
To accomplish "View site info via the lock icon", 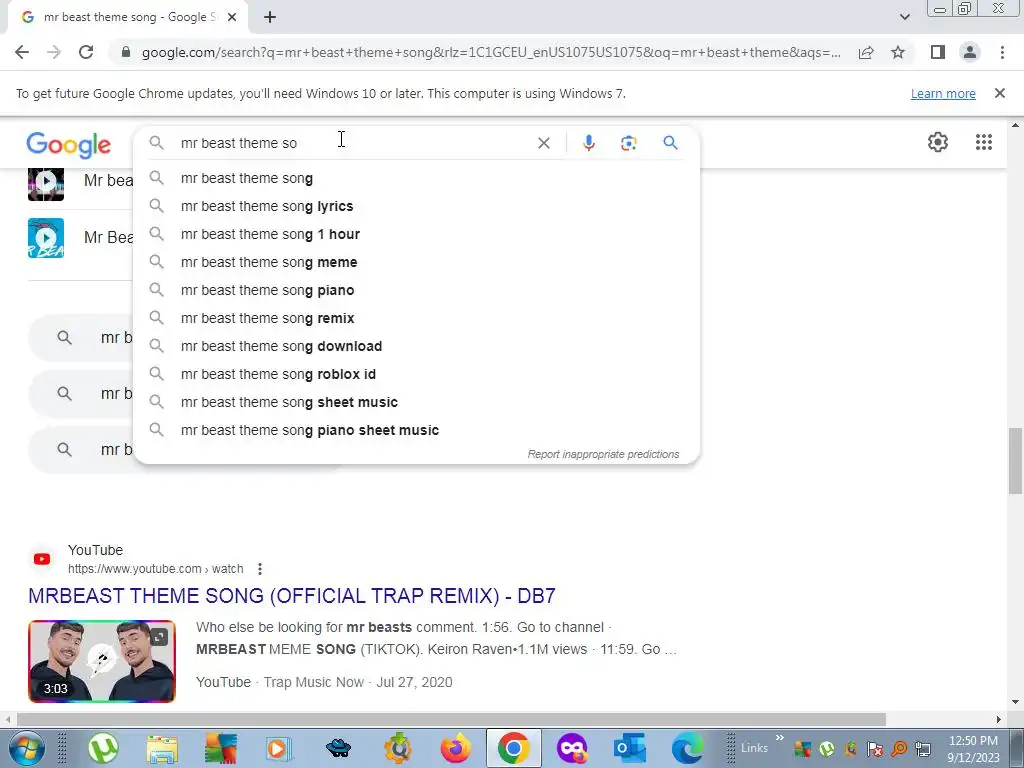I will [126, 52].
